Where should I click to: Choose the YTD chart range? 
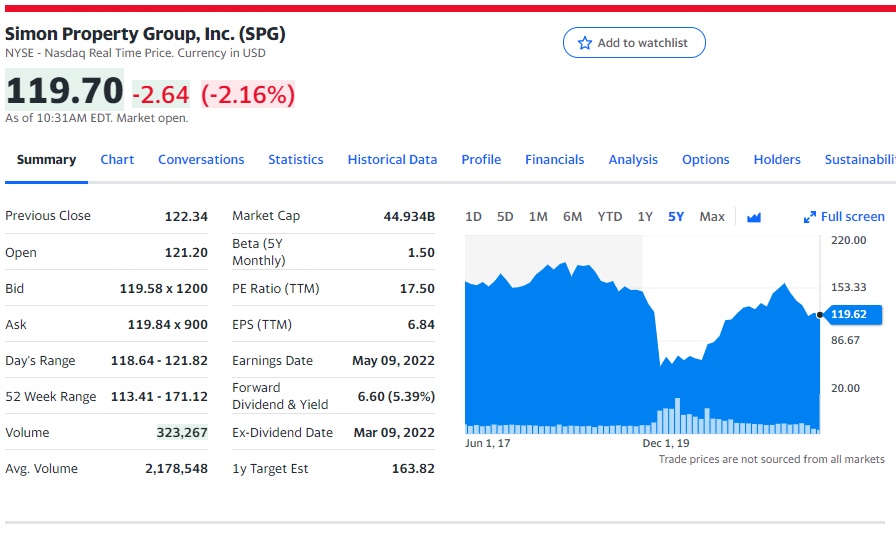click(610, 217)
